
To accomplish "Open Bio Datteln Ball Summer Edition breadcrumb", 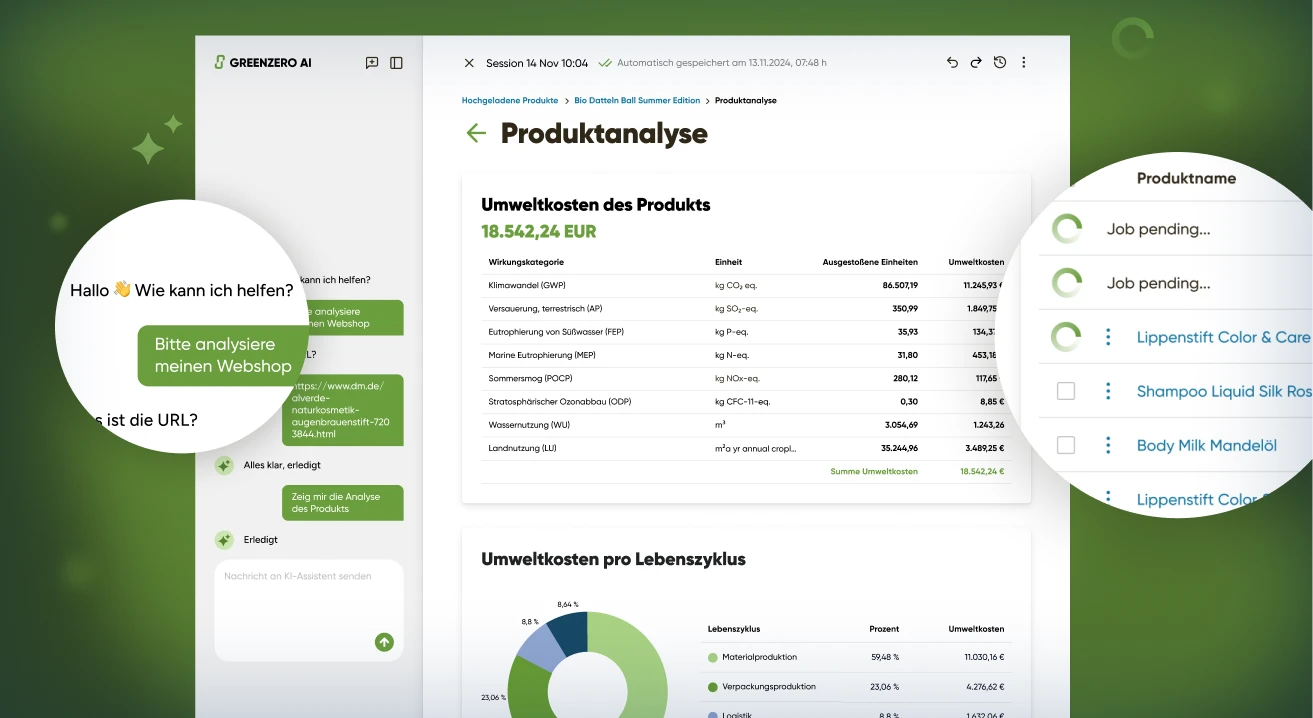I will pyautogui.click(x=637, y=100).
